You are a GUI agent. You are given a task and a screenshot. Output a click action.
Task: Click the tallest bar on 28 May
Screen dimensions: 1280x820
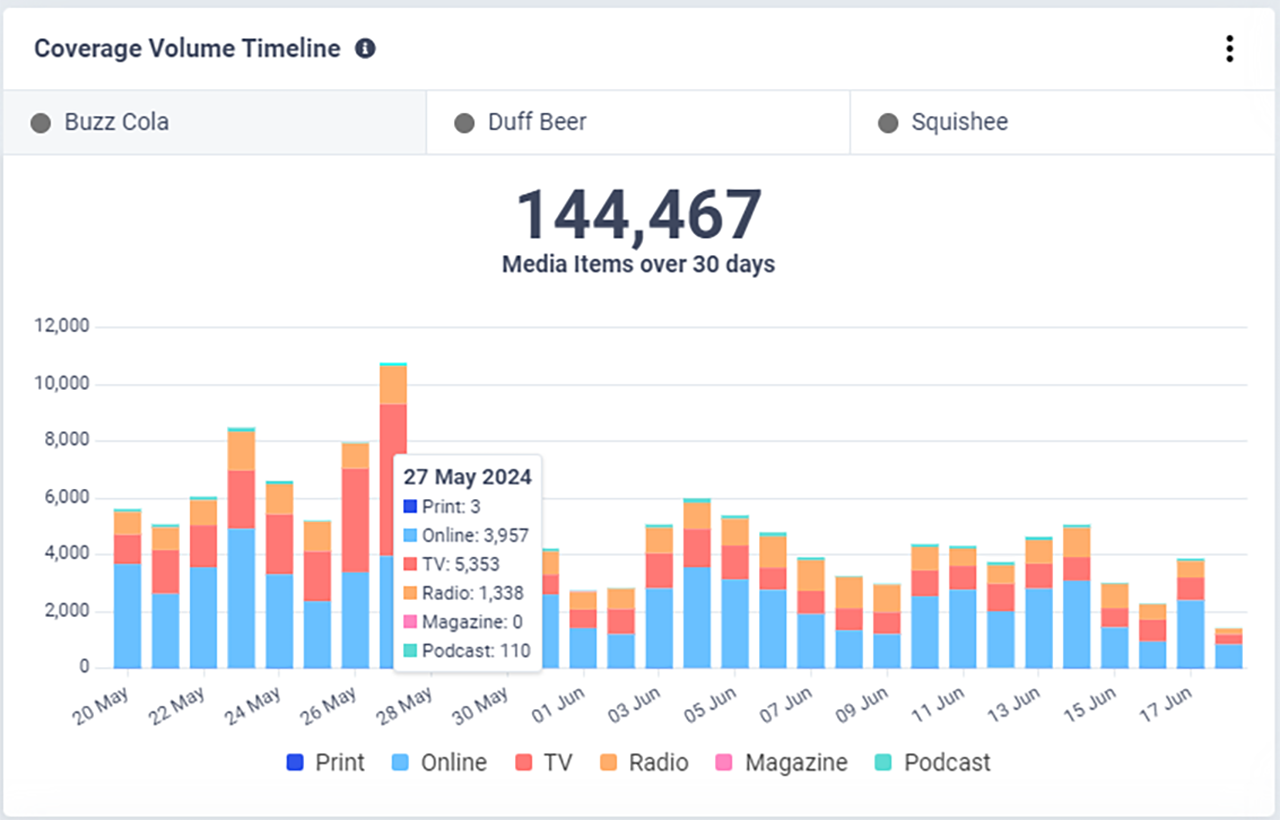[x=394, y=500]
